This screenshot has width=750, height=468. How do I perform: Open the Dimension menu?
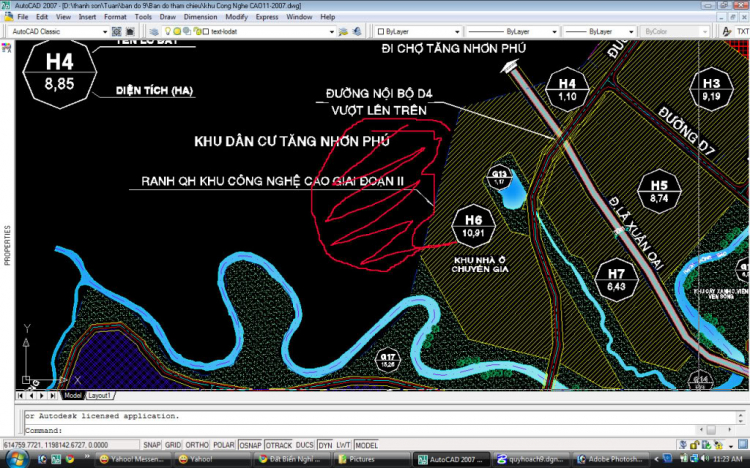coord(200,17)
